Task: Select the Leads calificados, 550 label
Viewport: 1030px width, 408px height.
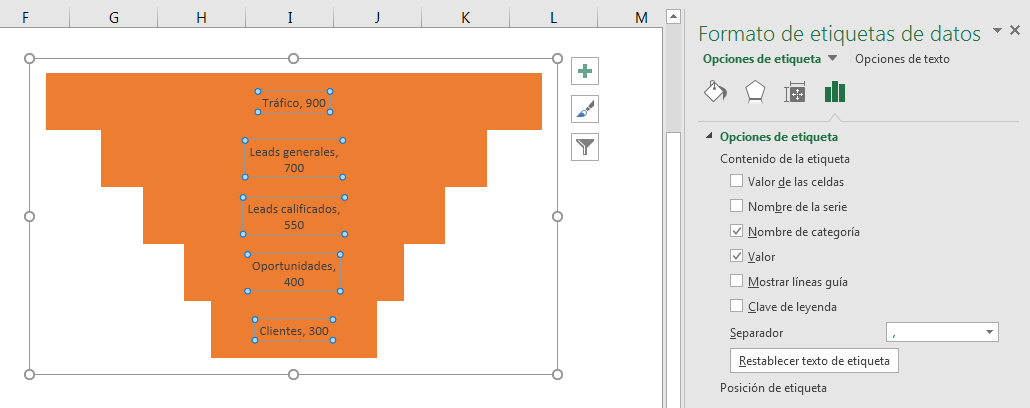Action: pos(294,216)
